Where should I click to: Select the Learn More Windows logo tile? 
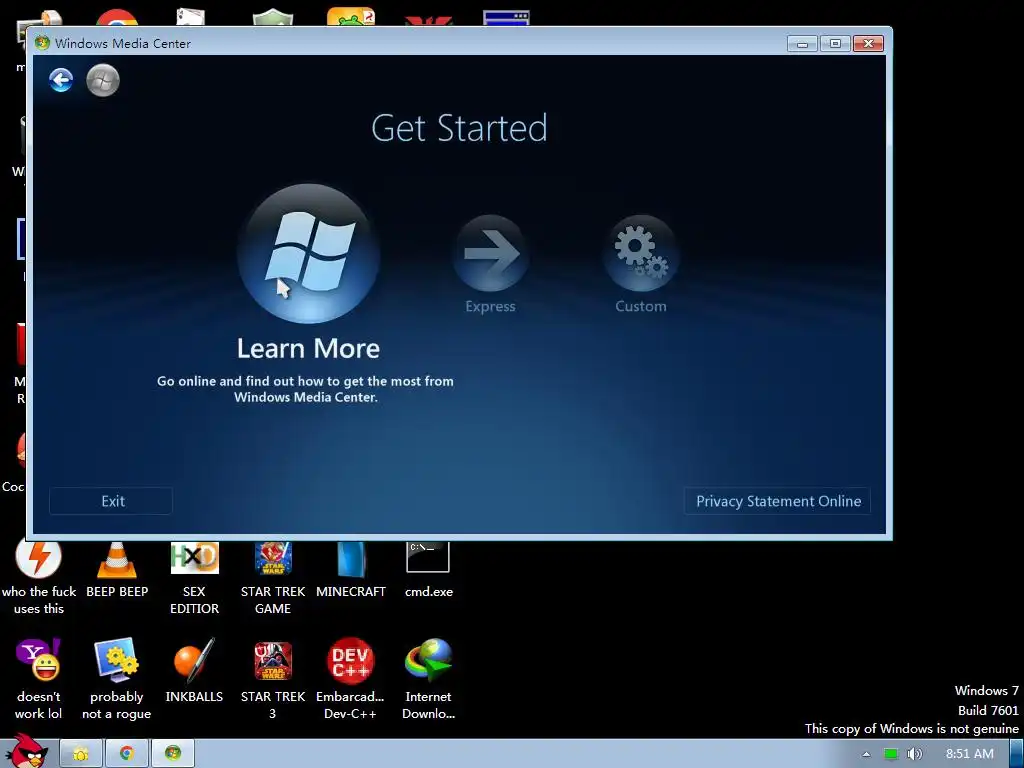coord(308,253)
